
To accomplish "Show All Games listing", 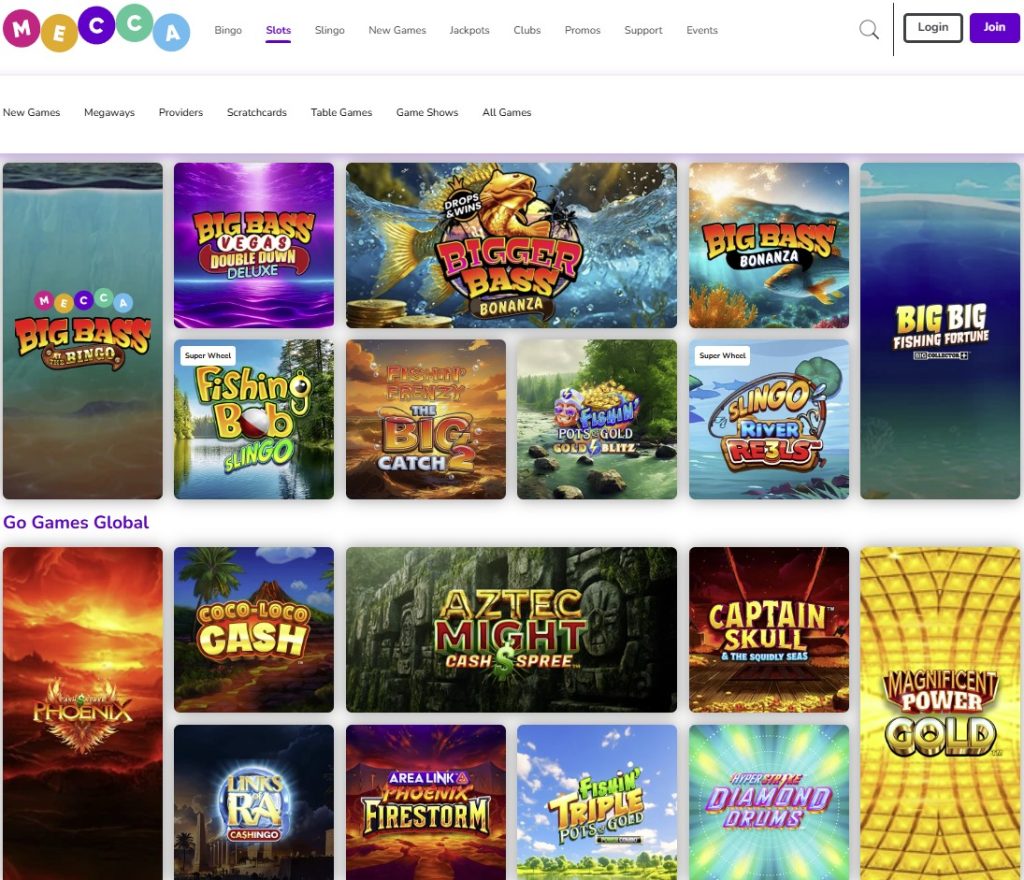I will pos(506,112).
